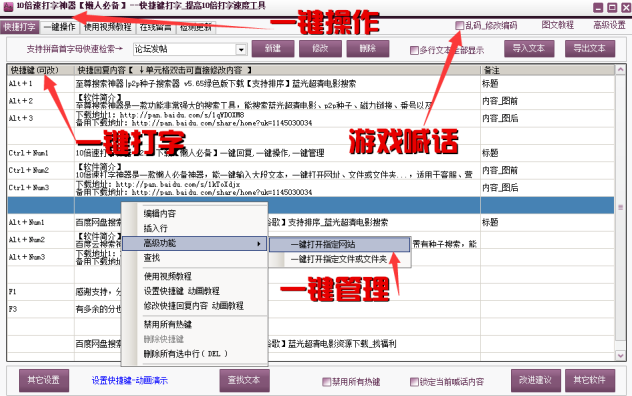Open the 在线留言 tab
Screen dimensions: 632x396
(156, 27)
